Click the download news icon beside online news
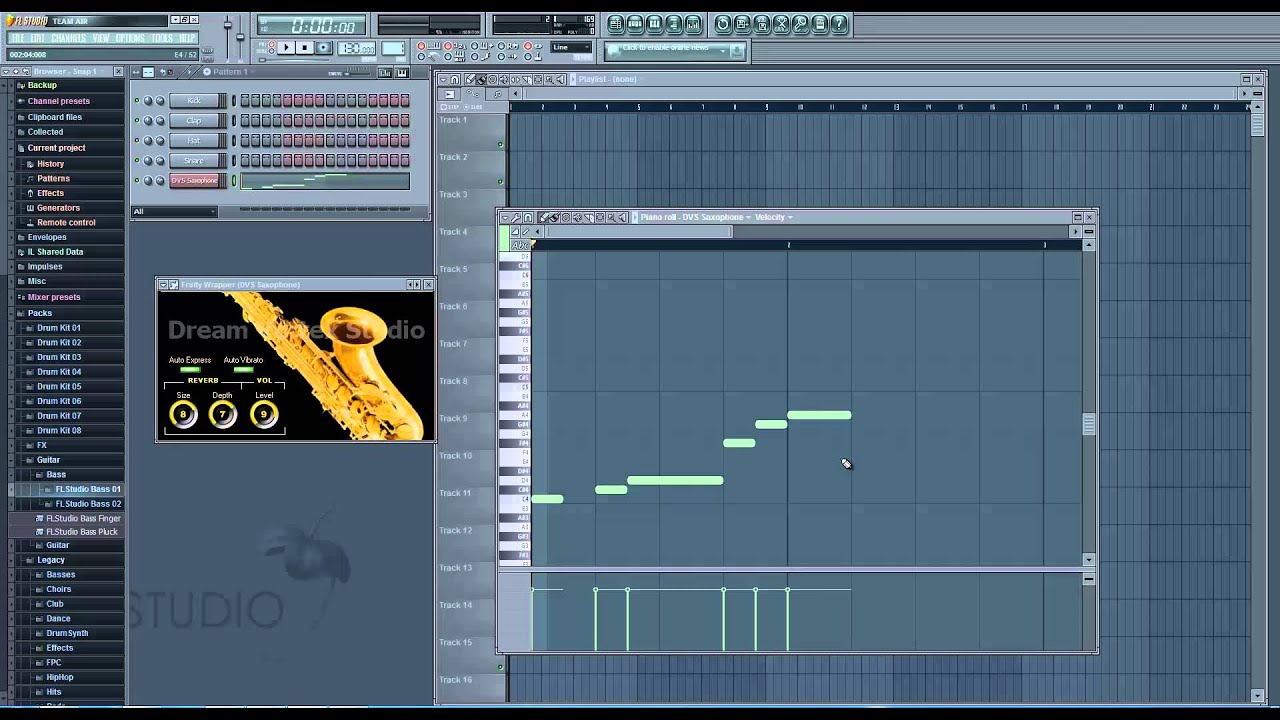 (737, 49)
